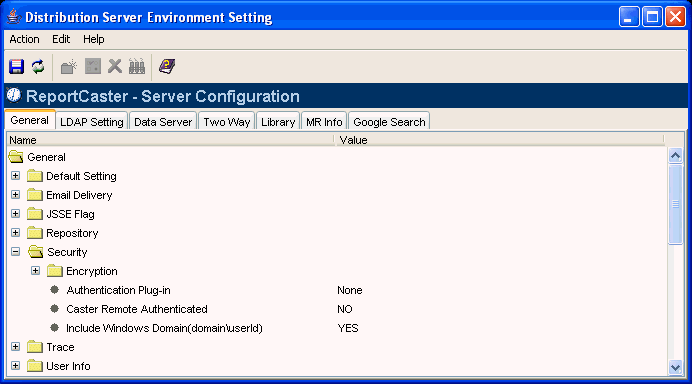The width and height of the screenshot is (692, 384).
Task: Click the factory-shaped toolbar icon
Action: click(x=137, y=66)
